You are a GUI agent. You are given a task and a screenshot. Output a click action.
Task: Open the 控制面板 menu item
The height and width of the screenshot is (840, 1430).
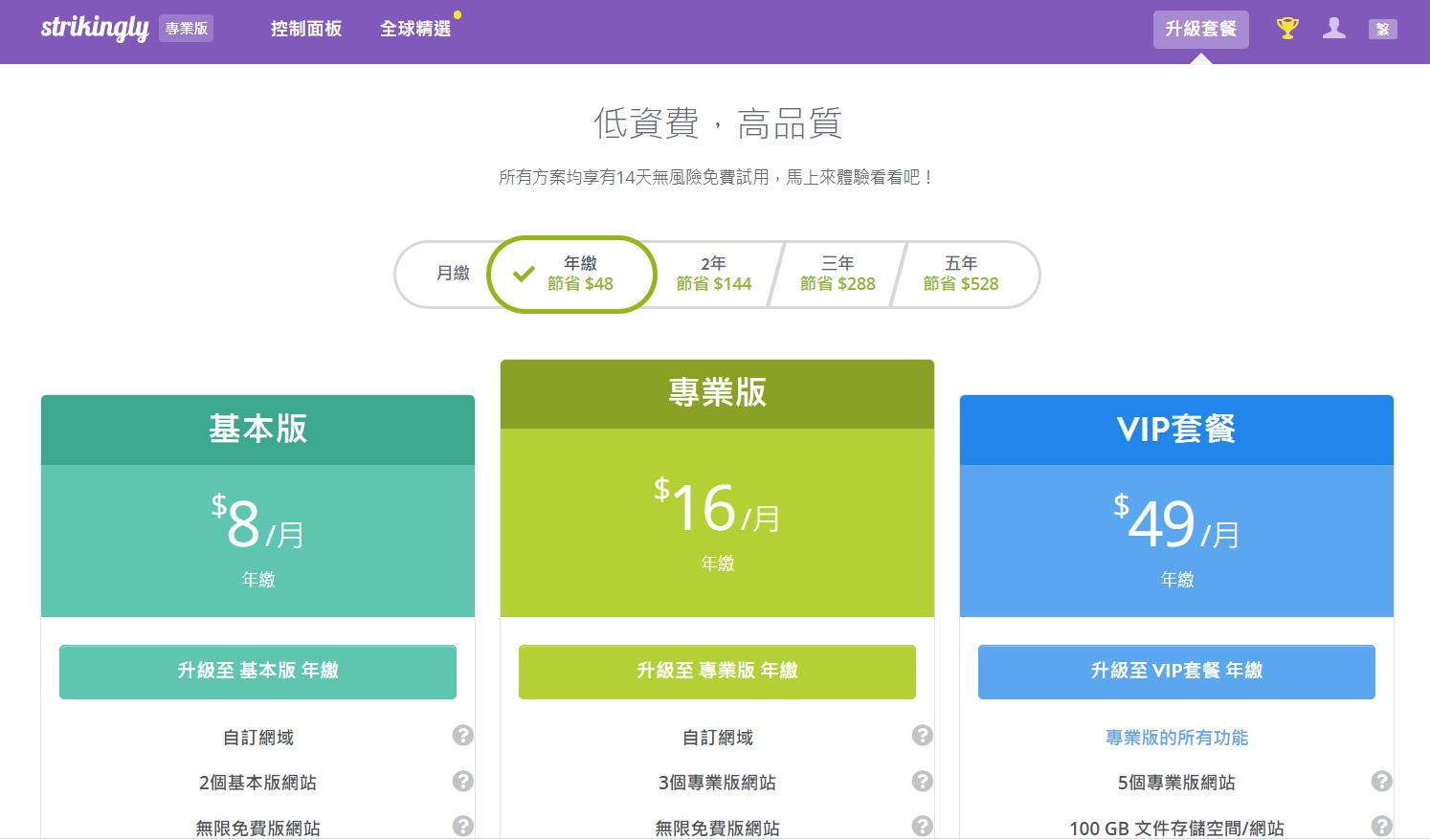pyautogui.click(x=305, y=29)
